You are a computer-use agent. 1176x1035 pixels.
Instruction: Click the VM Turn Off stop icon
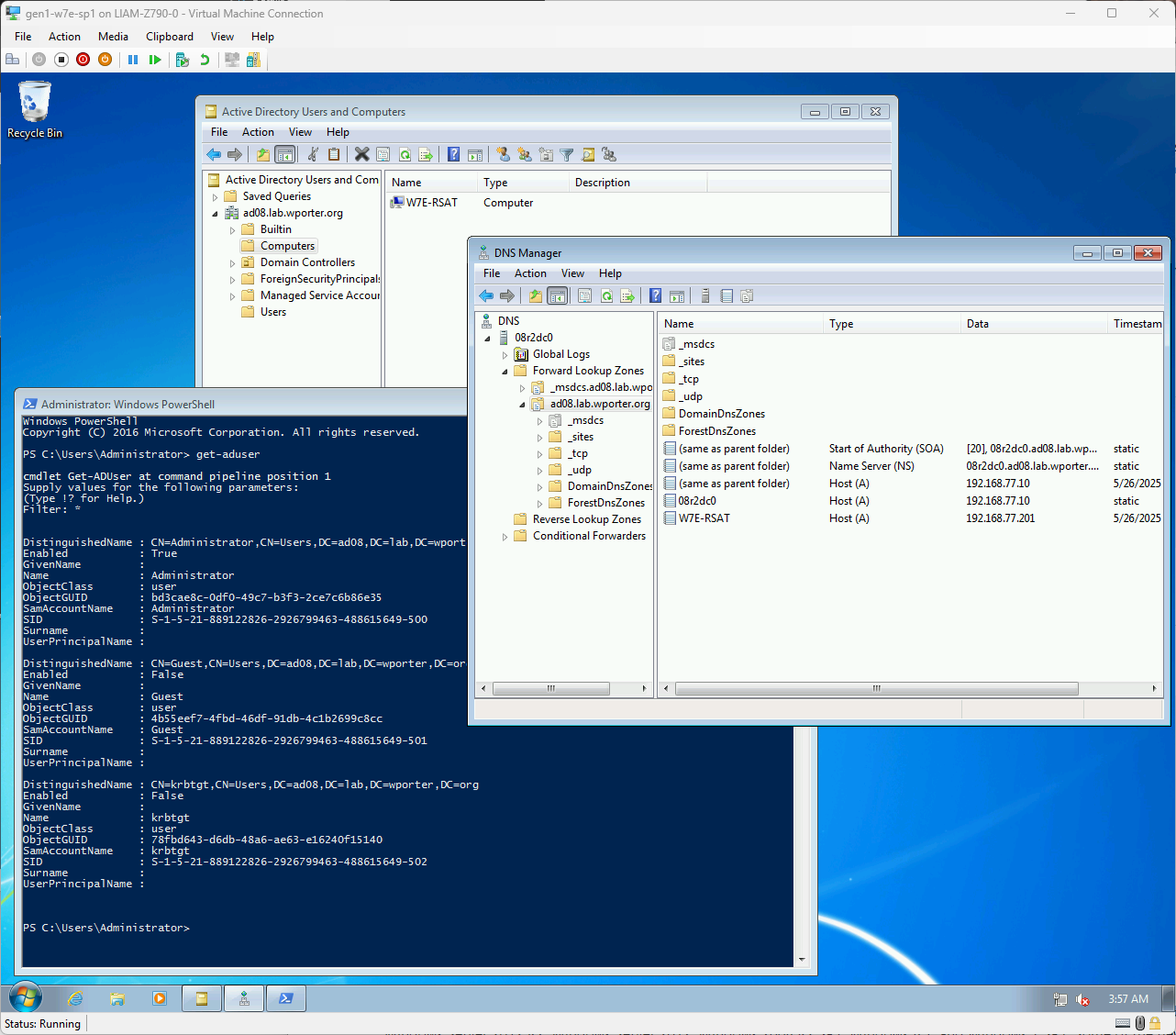[61, 60]
